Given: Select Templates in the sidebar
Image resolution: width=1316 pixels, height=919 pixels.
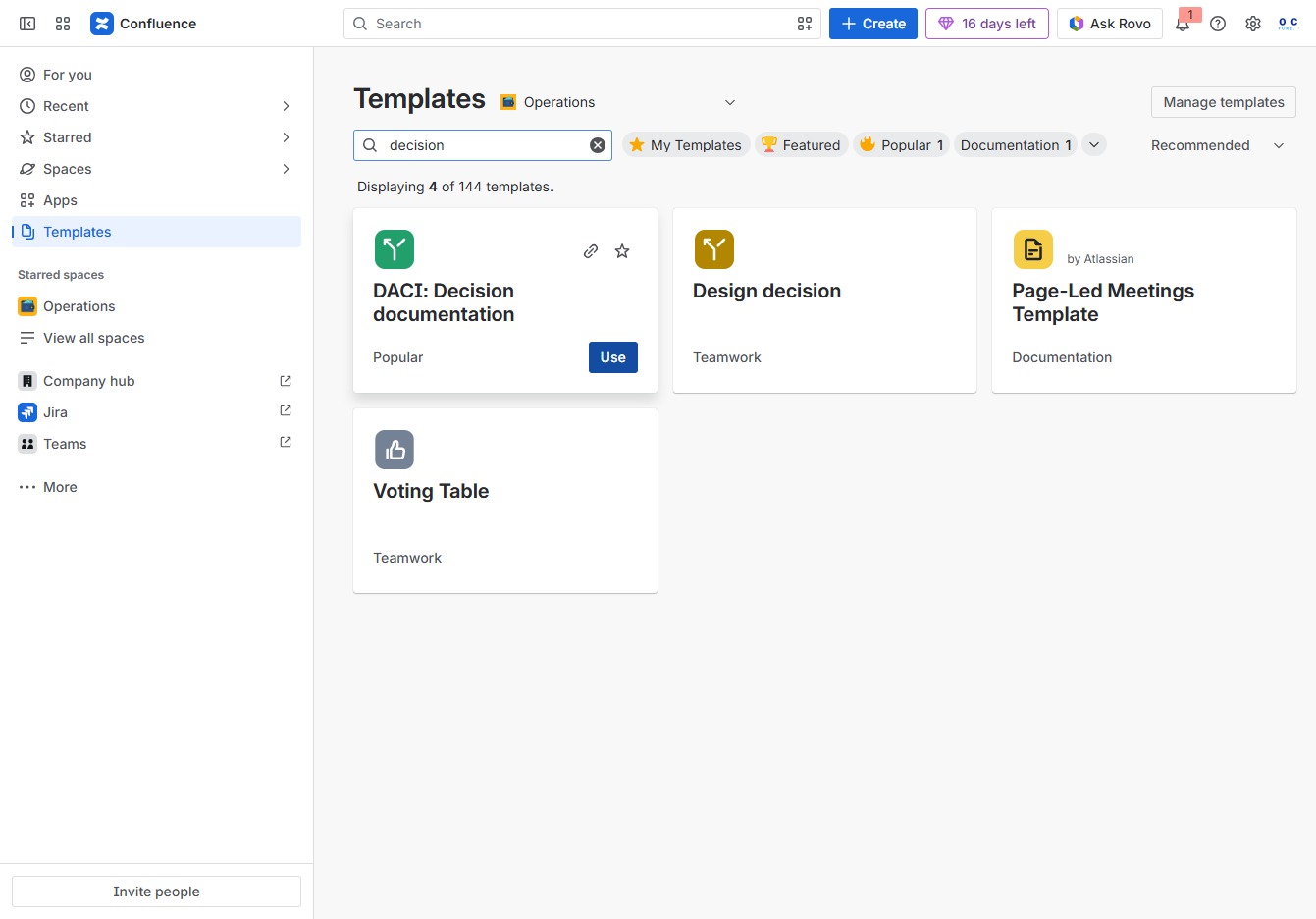Looking at the screenshot, I should click(x=156, y=232).
